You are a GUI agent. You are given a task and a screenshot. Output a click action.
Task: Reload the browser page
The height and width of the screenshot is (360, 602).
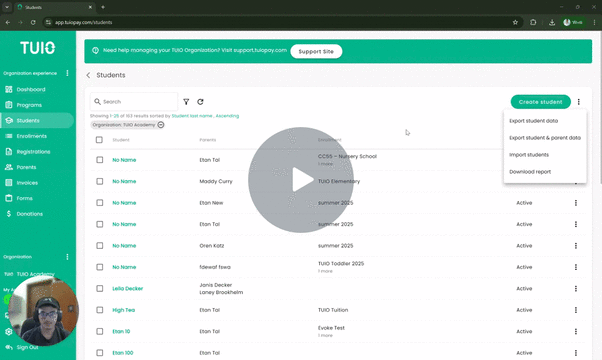pos(33,22)
